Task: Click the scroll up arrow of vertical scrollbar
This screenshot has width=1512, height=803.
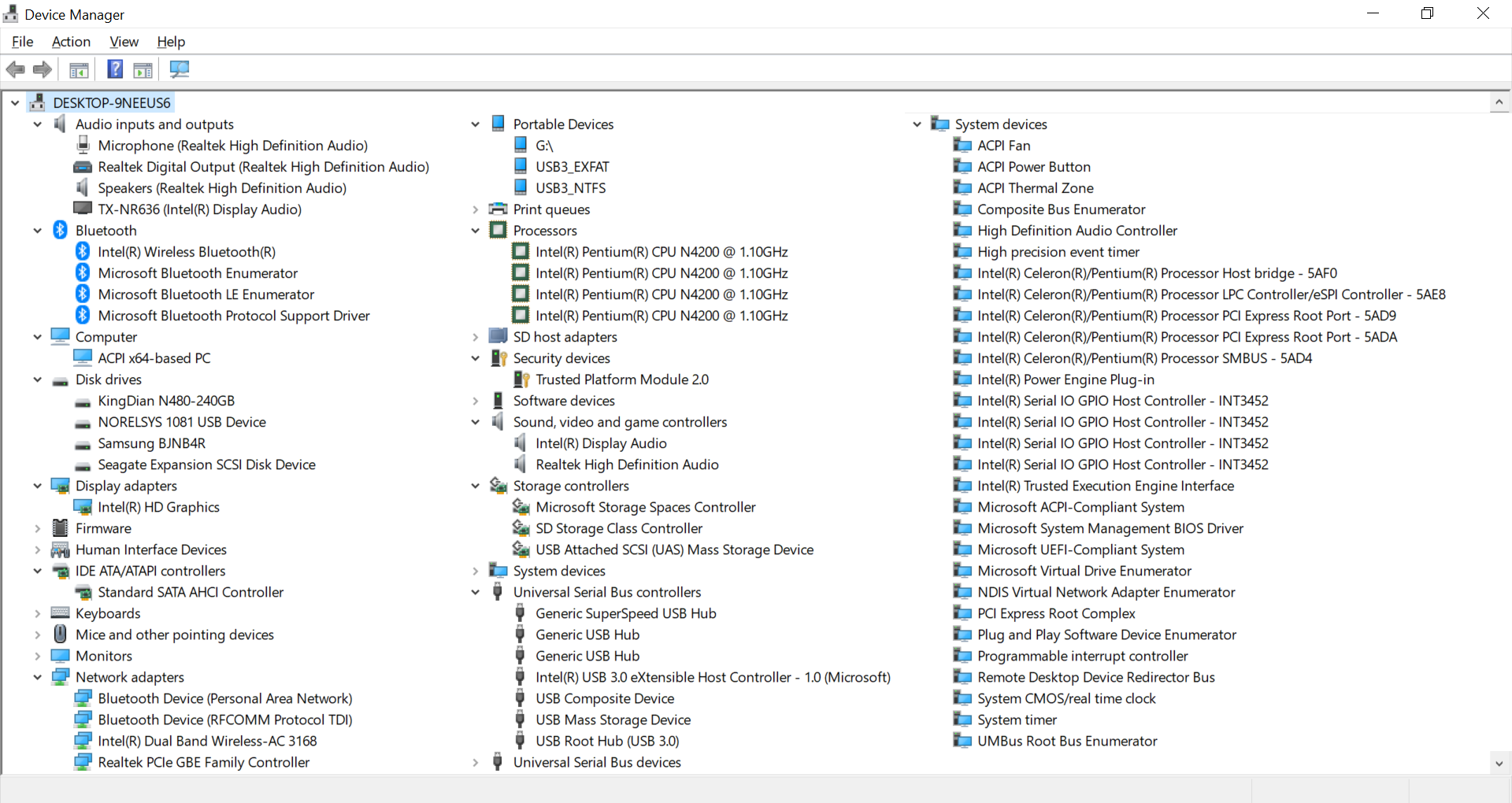Action: [1499, 102]
